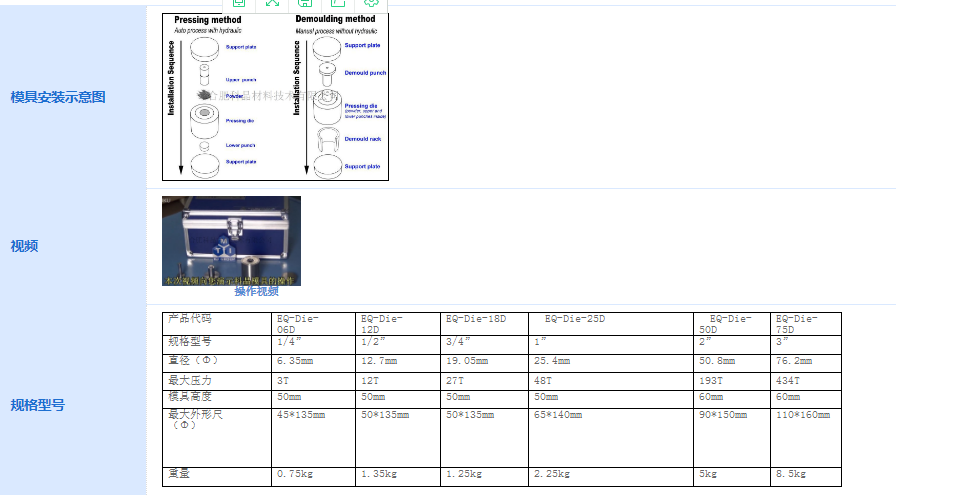Image resolution: width=956 pixels, height=495 pixels.
Task: Click the 2.25kg weight cell
Action: [x=610, y=477]
